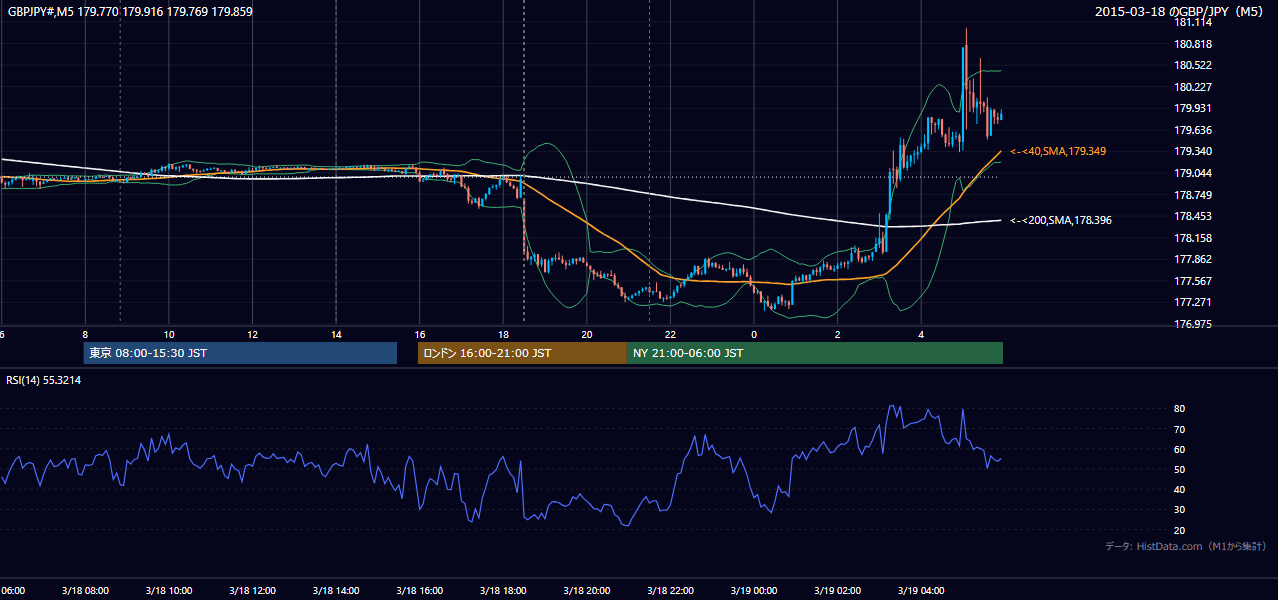Screen dimensions: 1278x600
Task: Select the NY 21:00-06:00 JST session bar
Action: (x=815, y=353)
